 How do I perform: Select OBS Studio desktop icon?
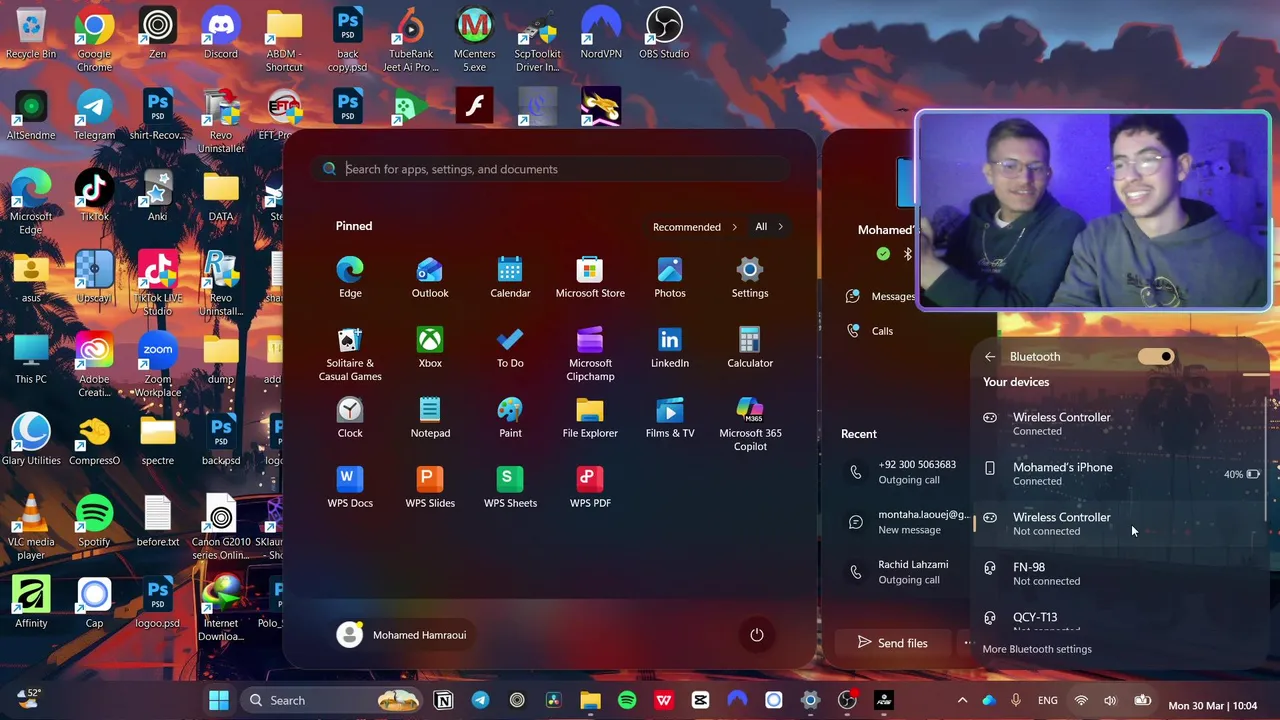[x=664, y=33]
